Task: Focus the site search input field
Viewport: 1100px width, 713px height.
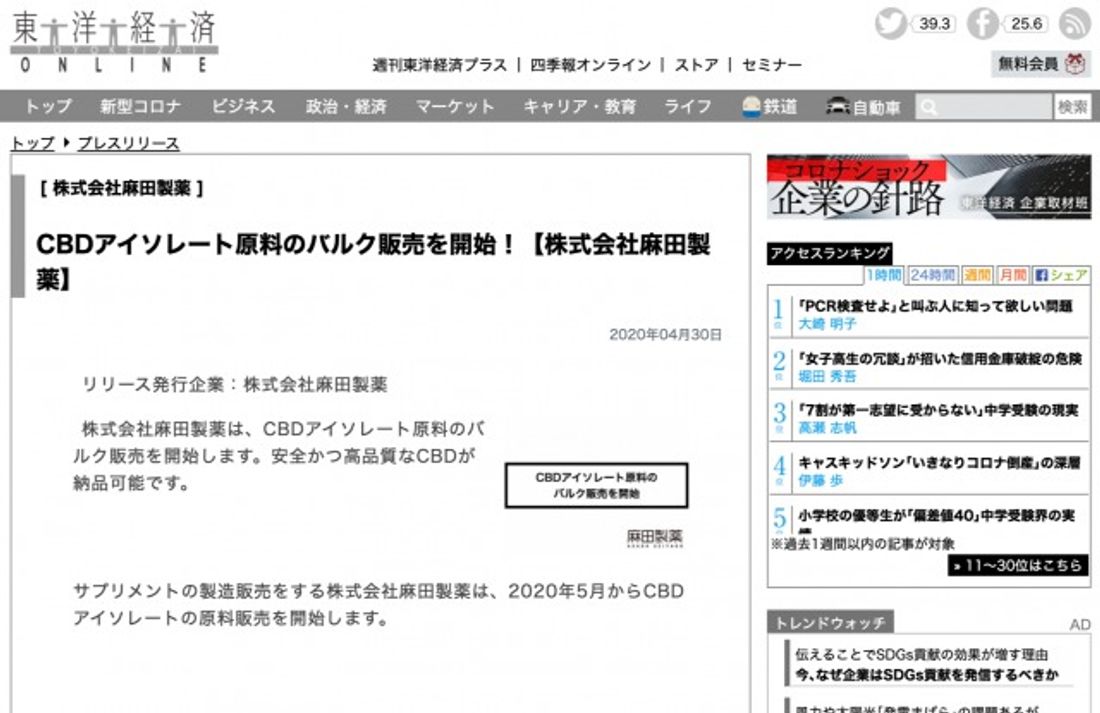Action: tap(984, 107)
